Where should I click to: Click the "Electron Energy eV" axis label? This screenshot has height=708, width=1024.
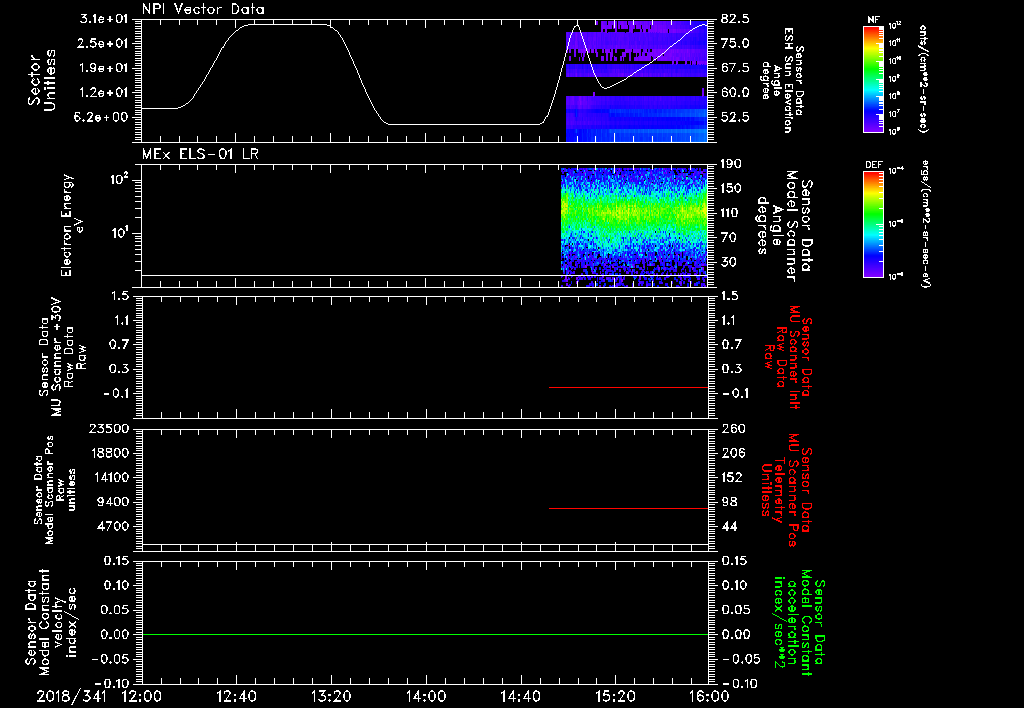pos(72,225)
